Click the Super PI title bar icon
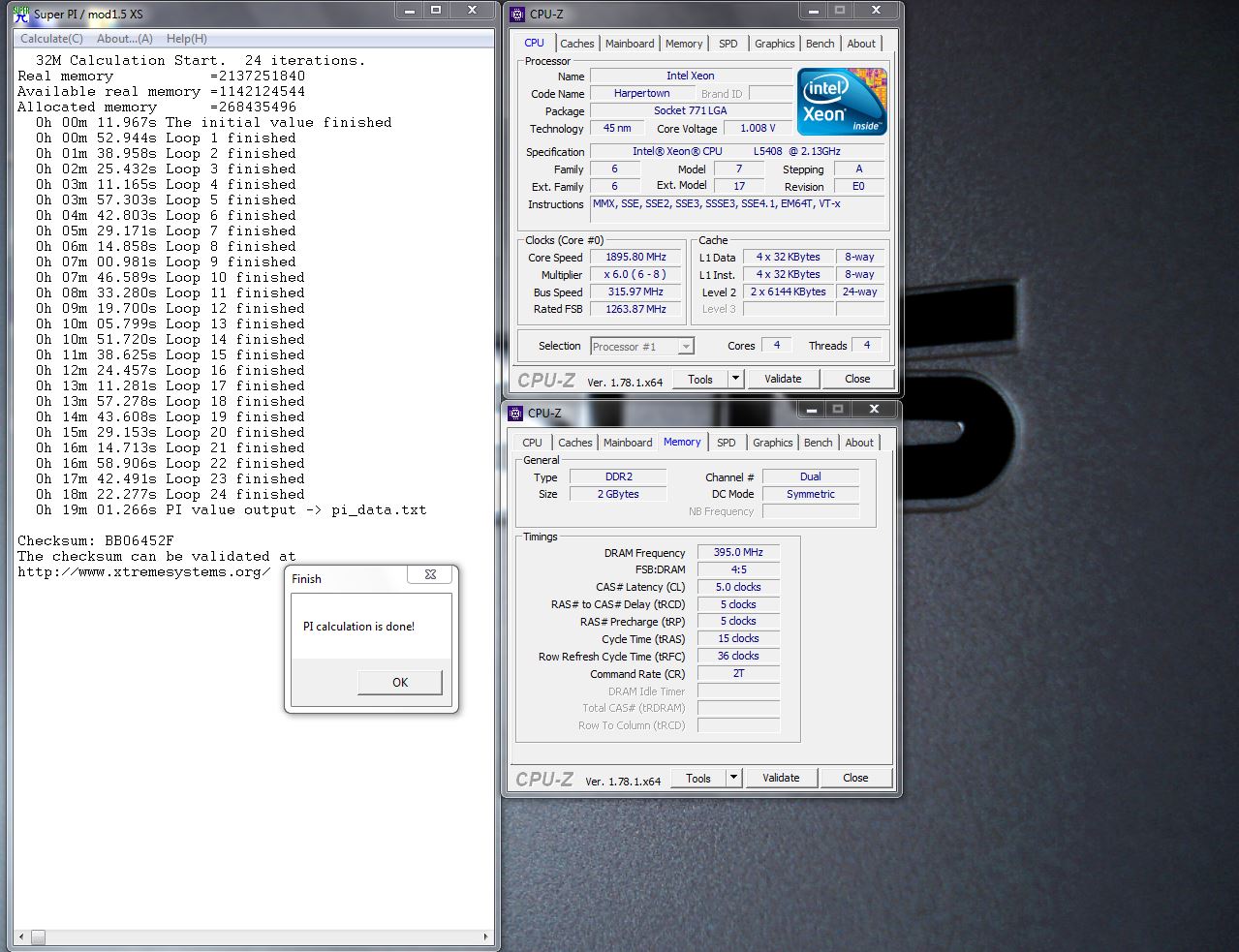Screen dimensions: 1239x952 tap(20, 14)
